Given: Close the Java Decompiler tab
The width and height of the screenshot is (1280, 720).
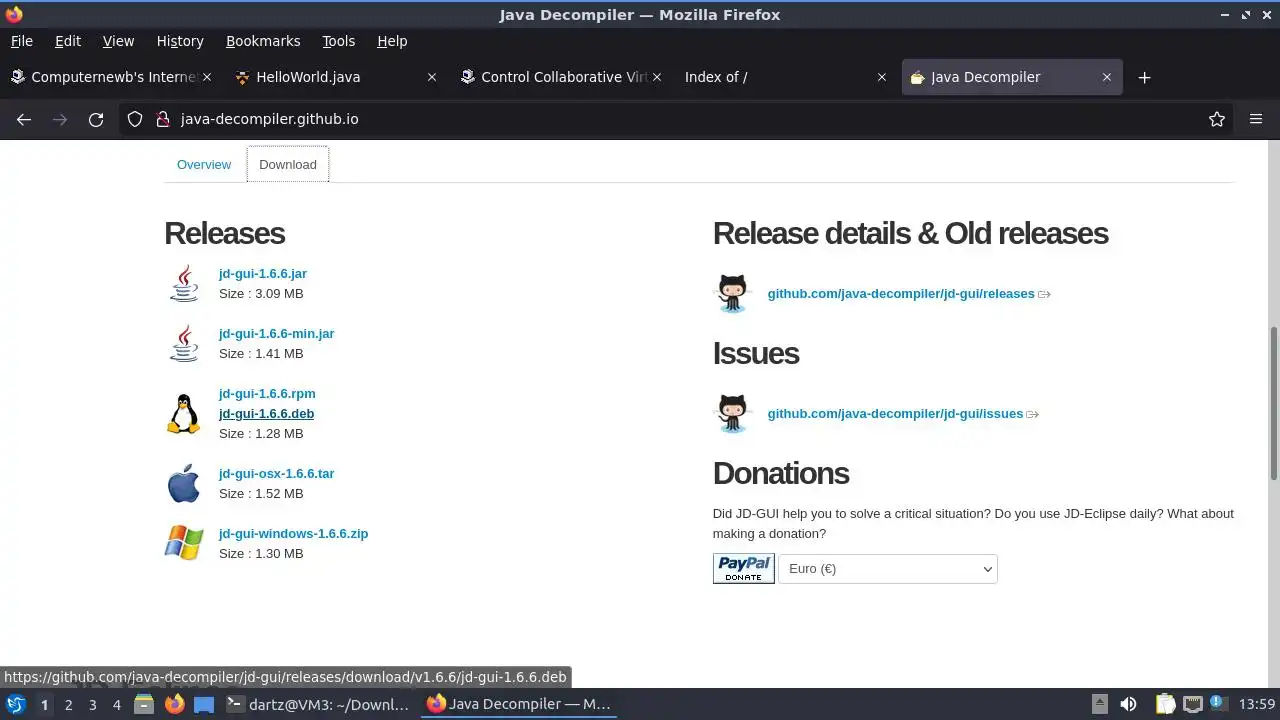Looking at the screenshot, I should point(1107,77).
